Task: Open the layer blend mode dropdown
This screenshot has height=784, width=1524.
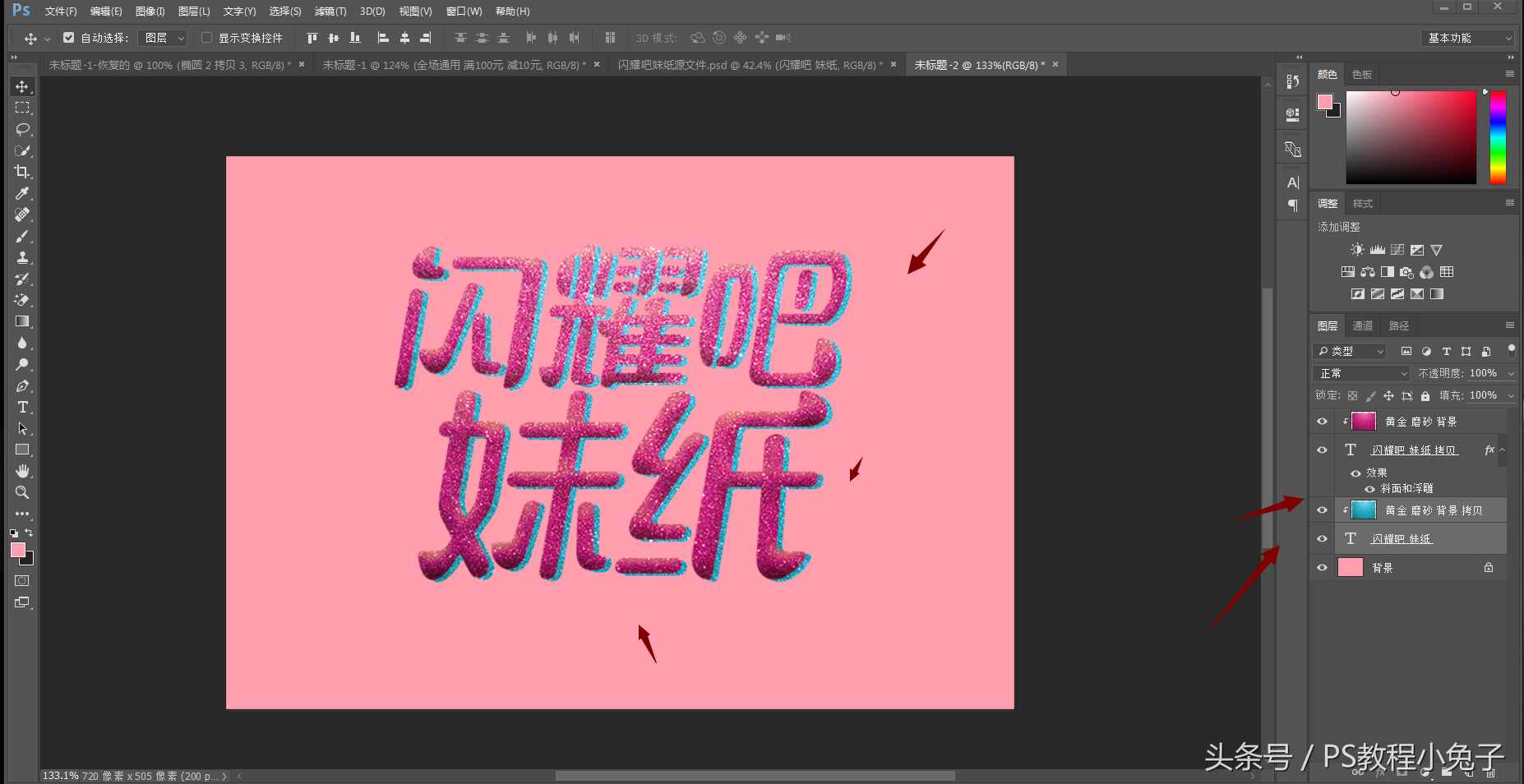Action: pyautogui.click(x=1360, y=373)
